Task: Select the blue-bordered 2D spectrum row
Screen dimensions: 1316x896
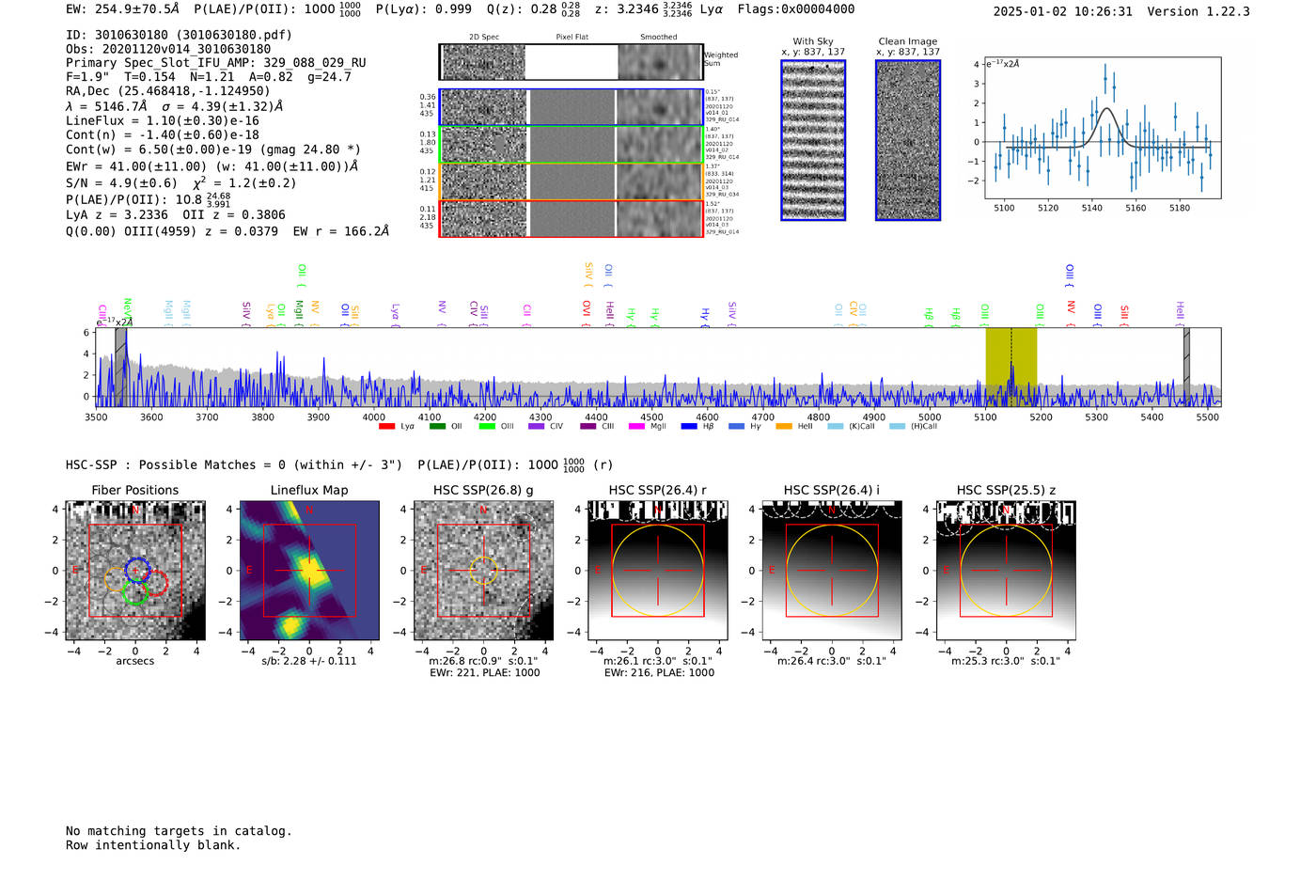Action: [572, 107]
